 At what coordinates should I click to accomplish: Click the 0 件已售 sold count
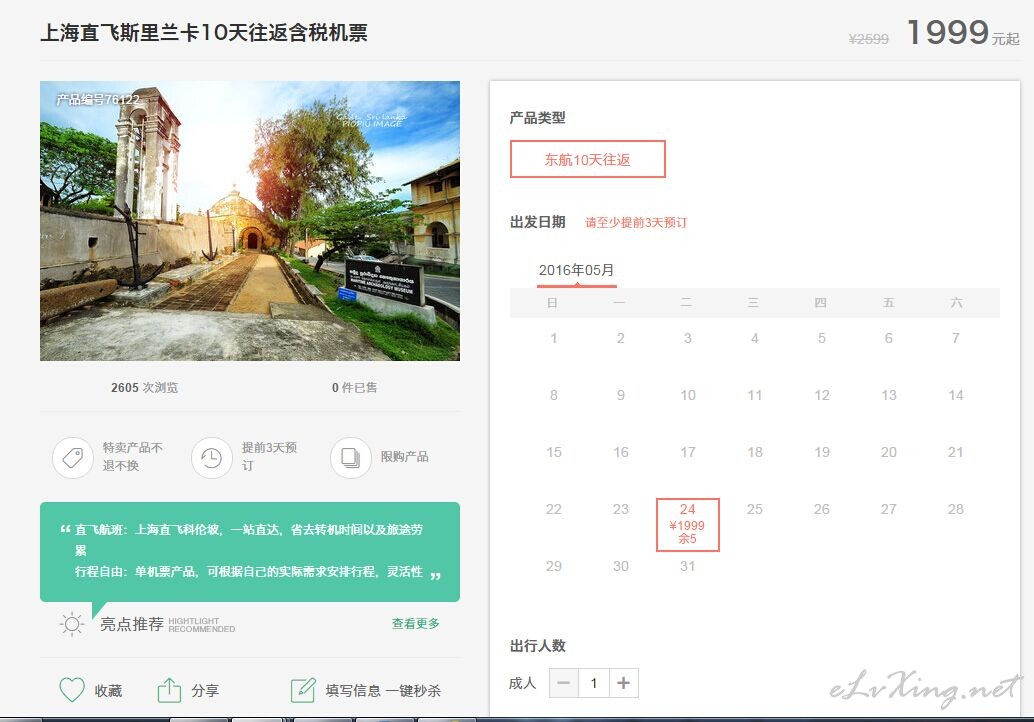(x=355, y=388)
